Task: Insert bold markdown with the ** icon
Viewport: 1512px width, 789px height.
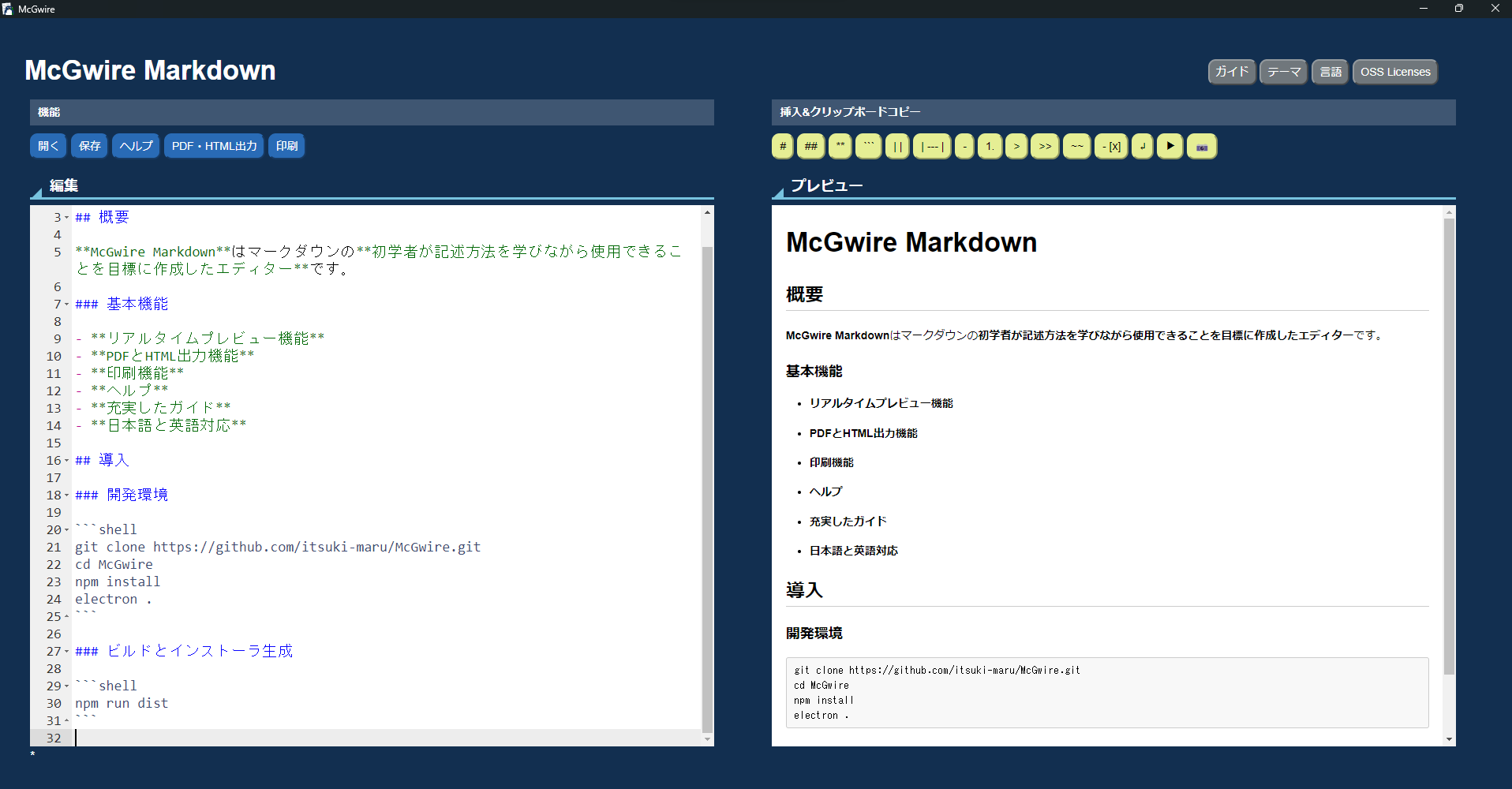Action: (840, 146)
